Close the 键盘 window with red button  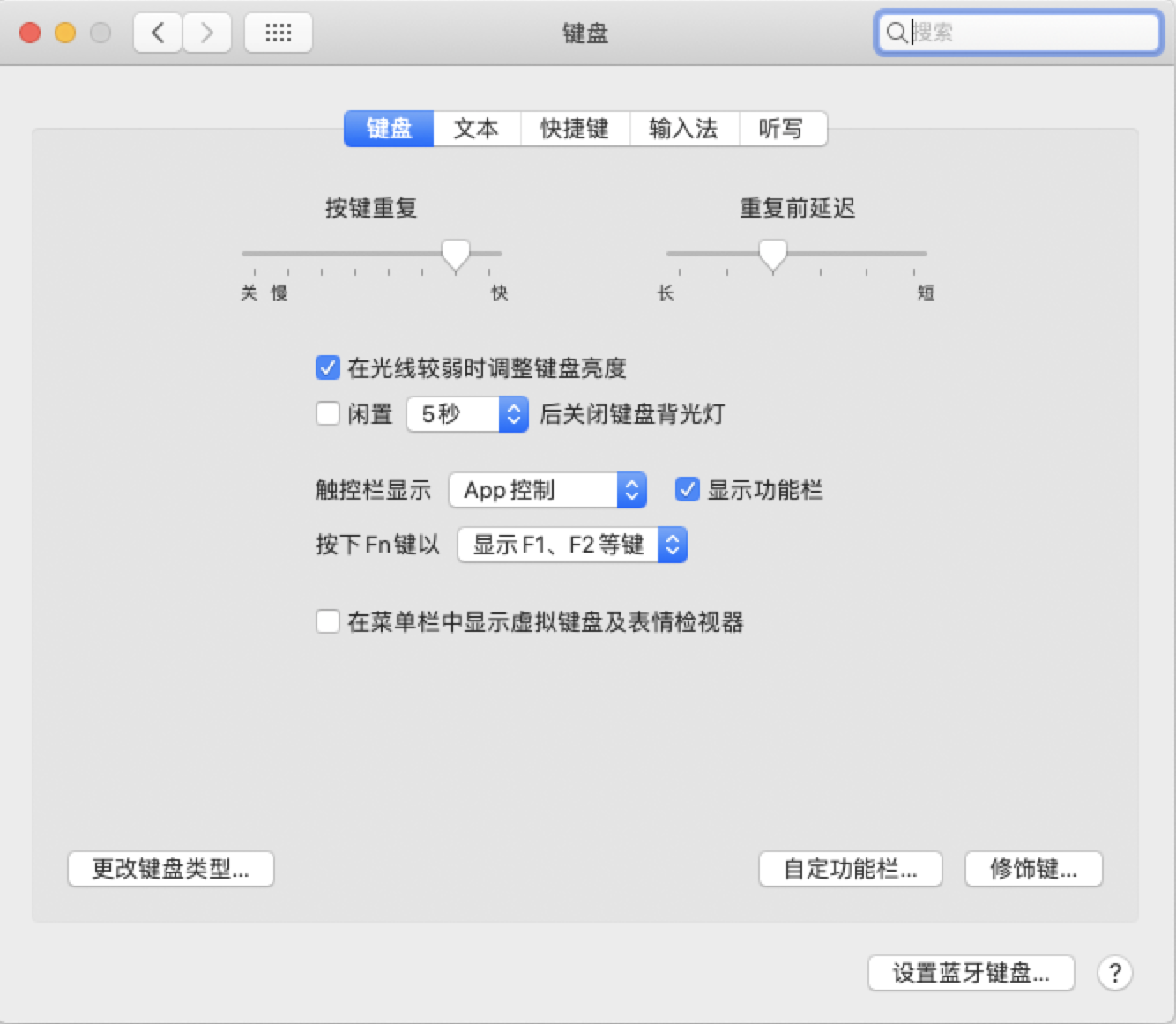(30, 33)
